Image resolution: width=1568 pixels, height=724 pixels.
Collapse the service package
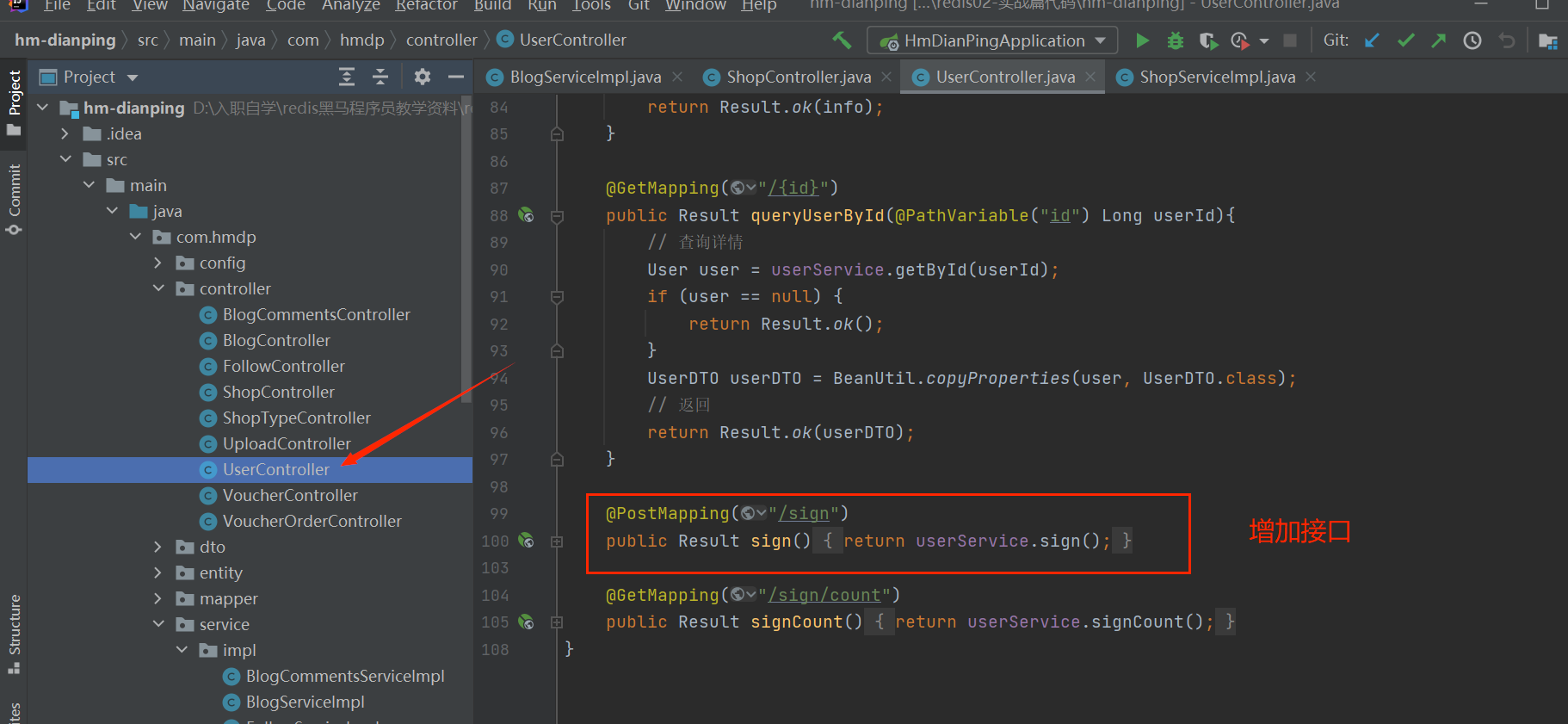click(158, 624)
